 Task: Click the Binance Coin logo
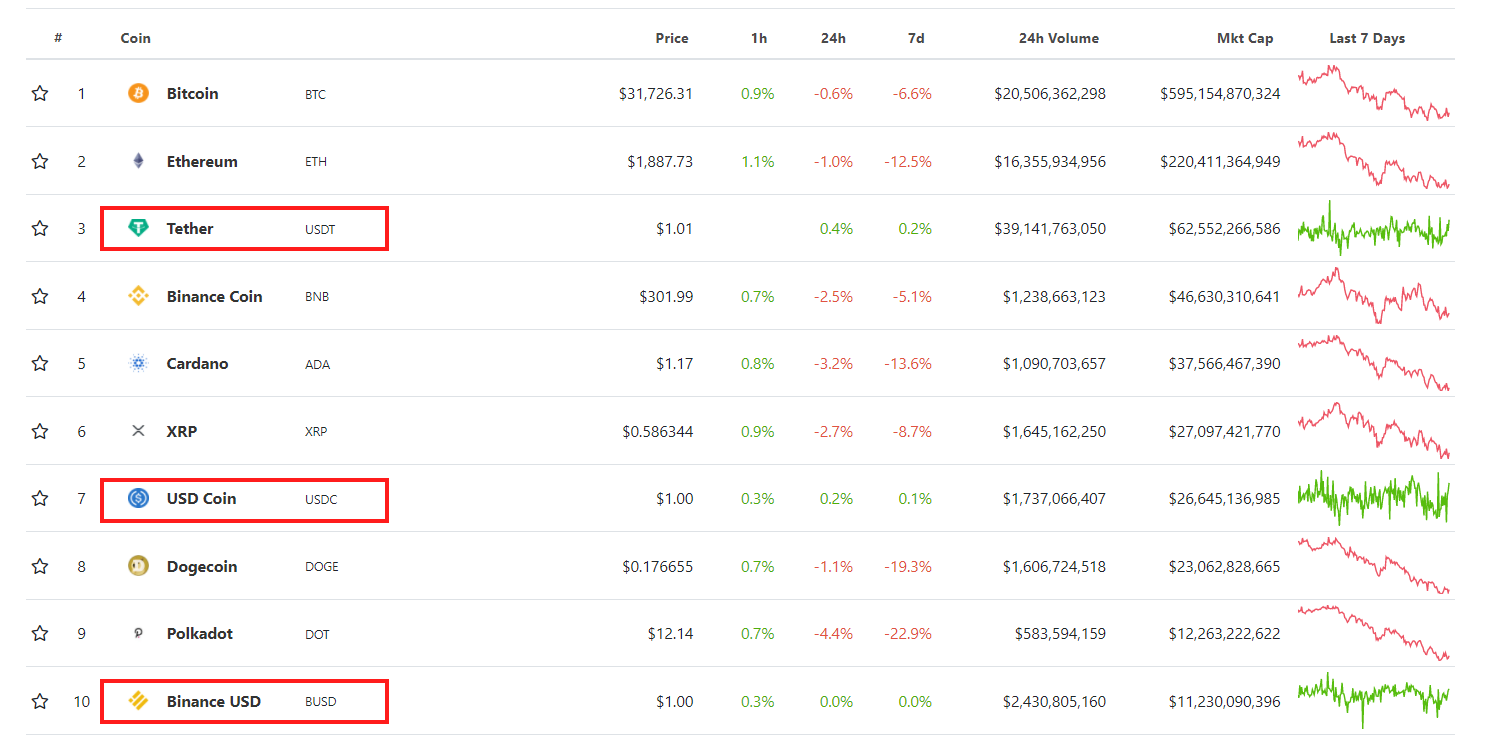tap(139, 296)
